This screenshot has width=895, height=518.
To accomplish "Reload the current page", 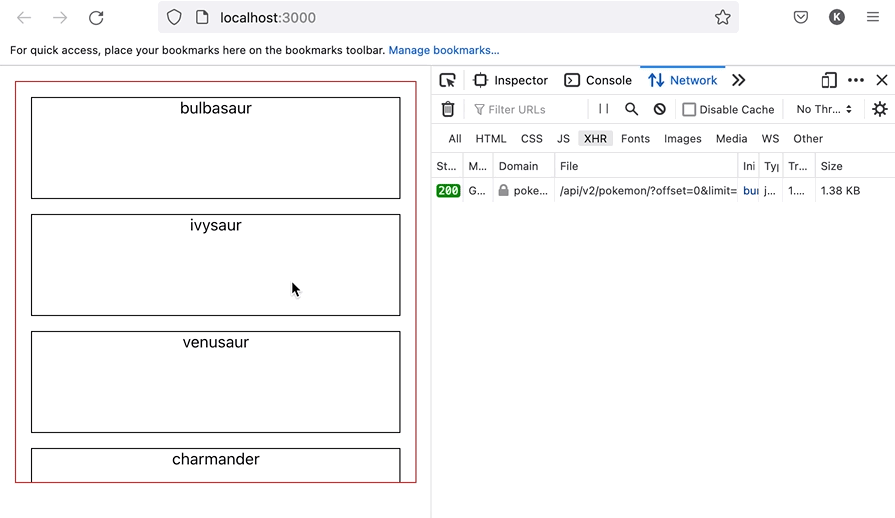I will tap(96, 18).
